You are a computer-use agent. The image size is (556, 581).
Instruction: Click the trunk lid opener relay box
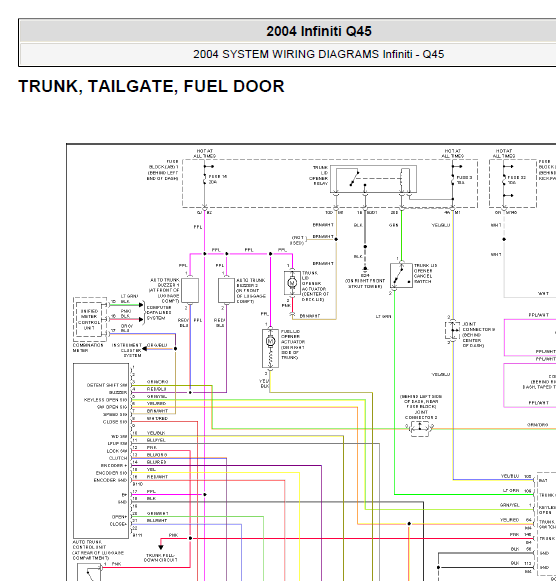click(x=373, y=179)
